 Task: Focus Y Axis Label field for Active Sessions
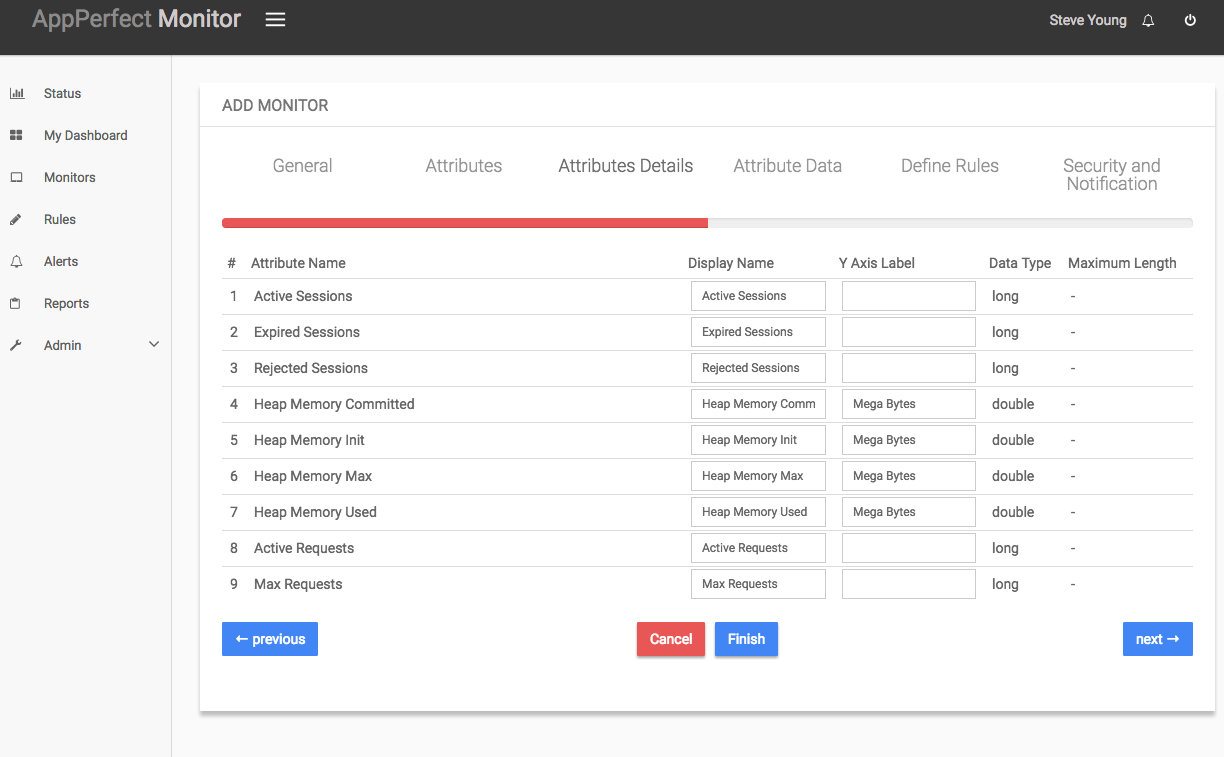tap(909, 296)
